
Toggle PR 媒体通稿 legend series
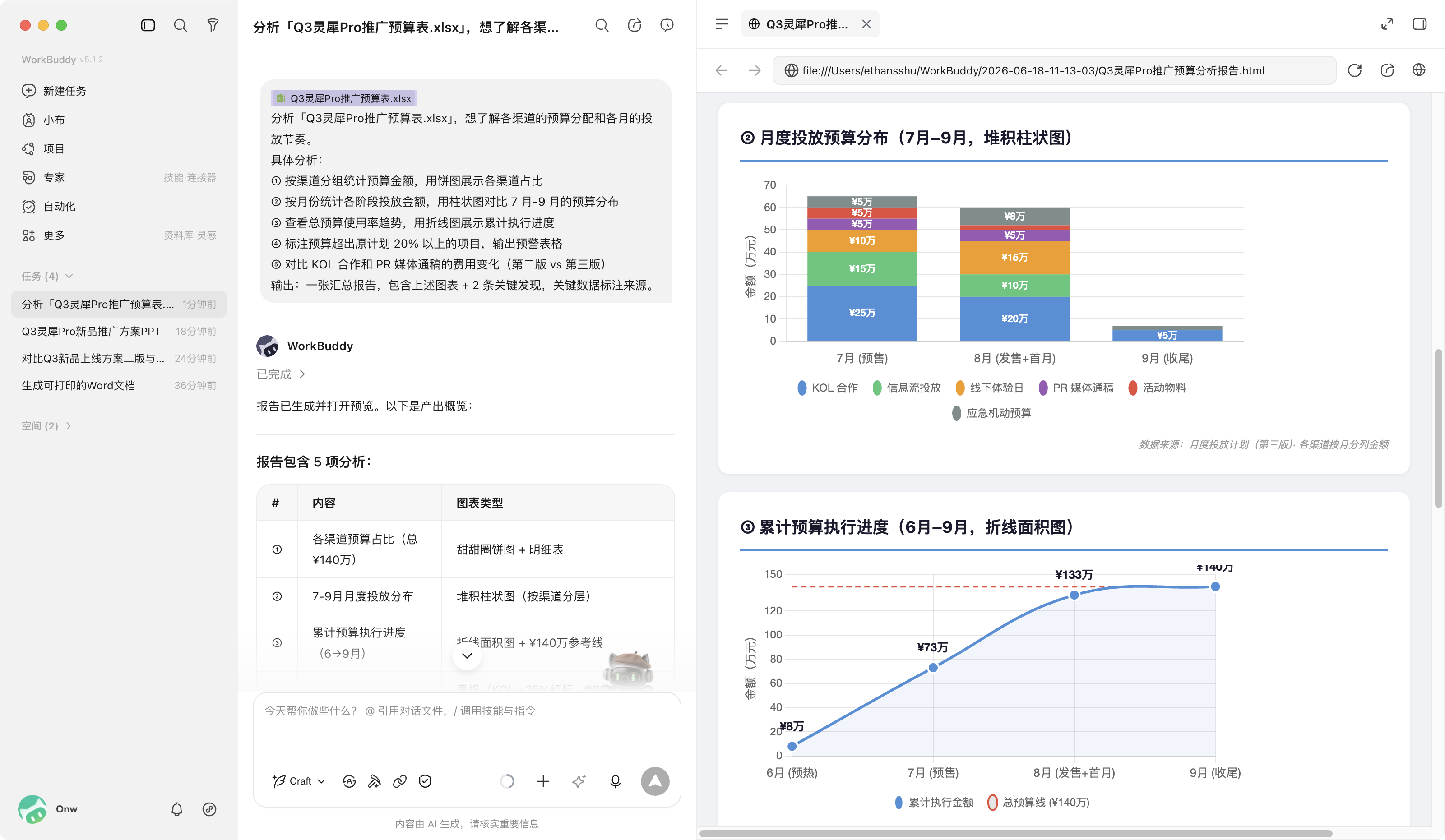click(1076, 388)
